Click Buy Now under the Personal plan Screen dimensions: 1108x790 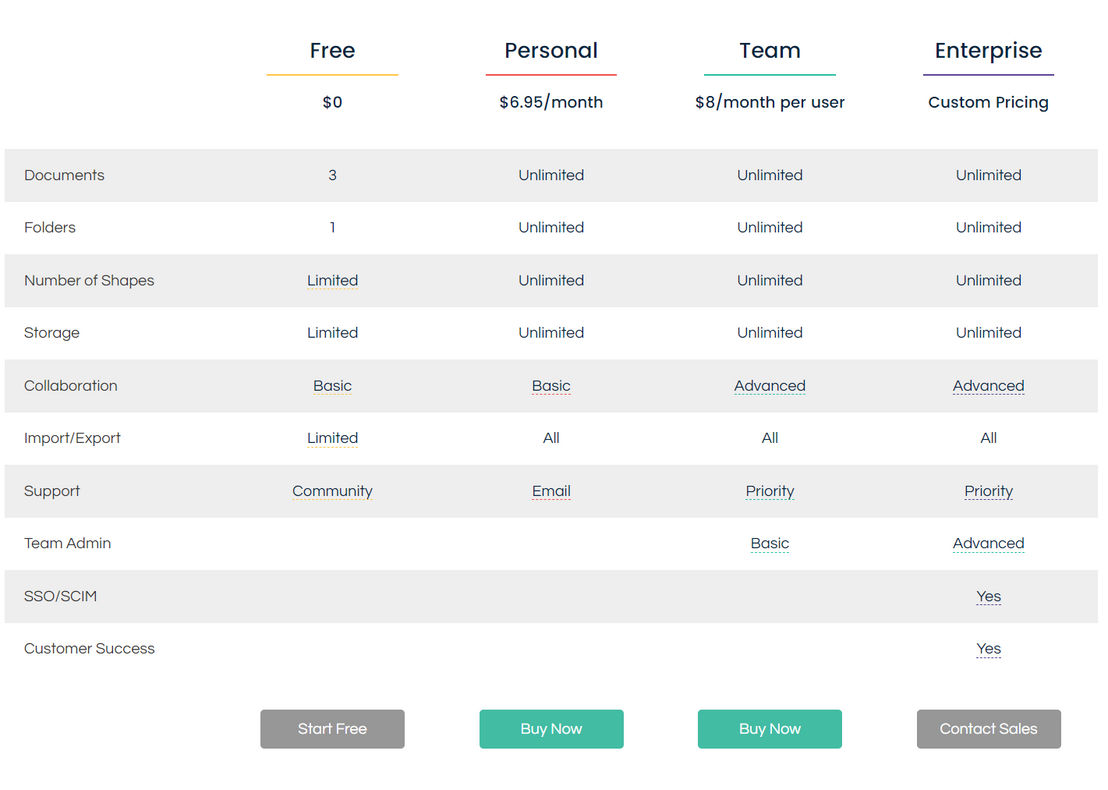point(551,729)
